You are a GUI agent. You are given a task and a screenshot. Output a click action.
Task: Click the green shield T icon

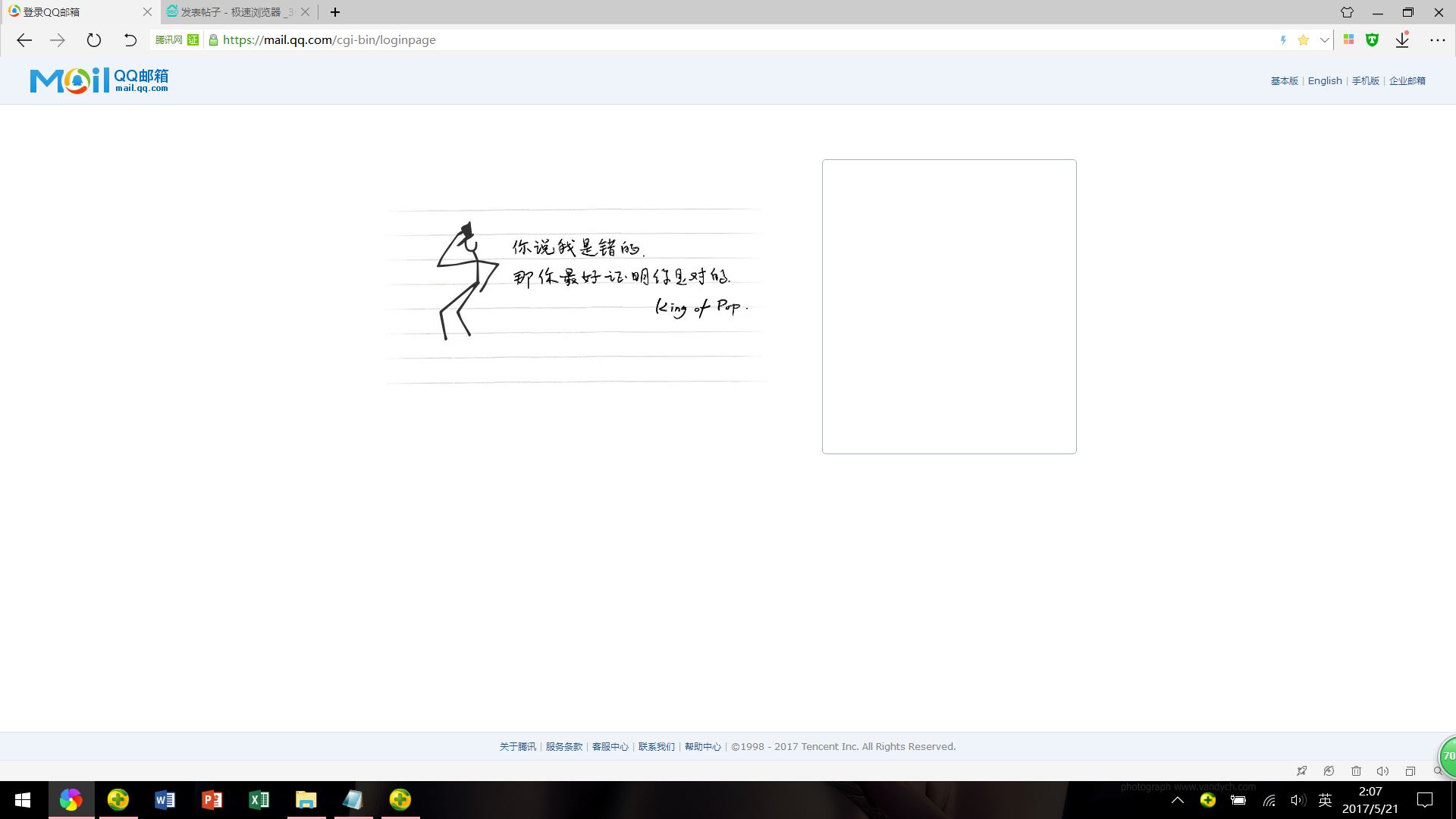point(1372,40)
